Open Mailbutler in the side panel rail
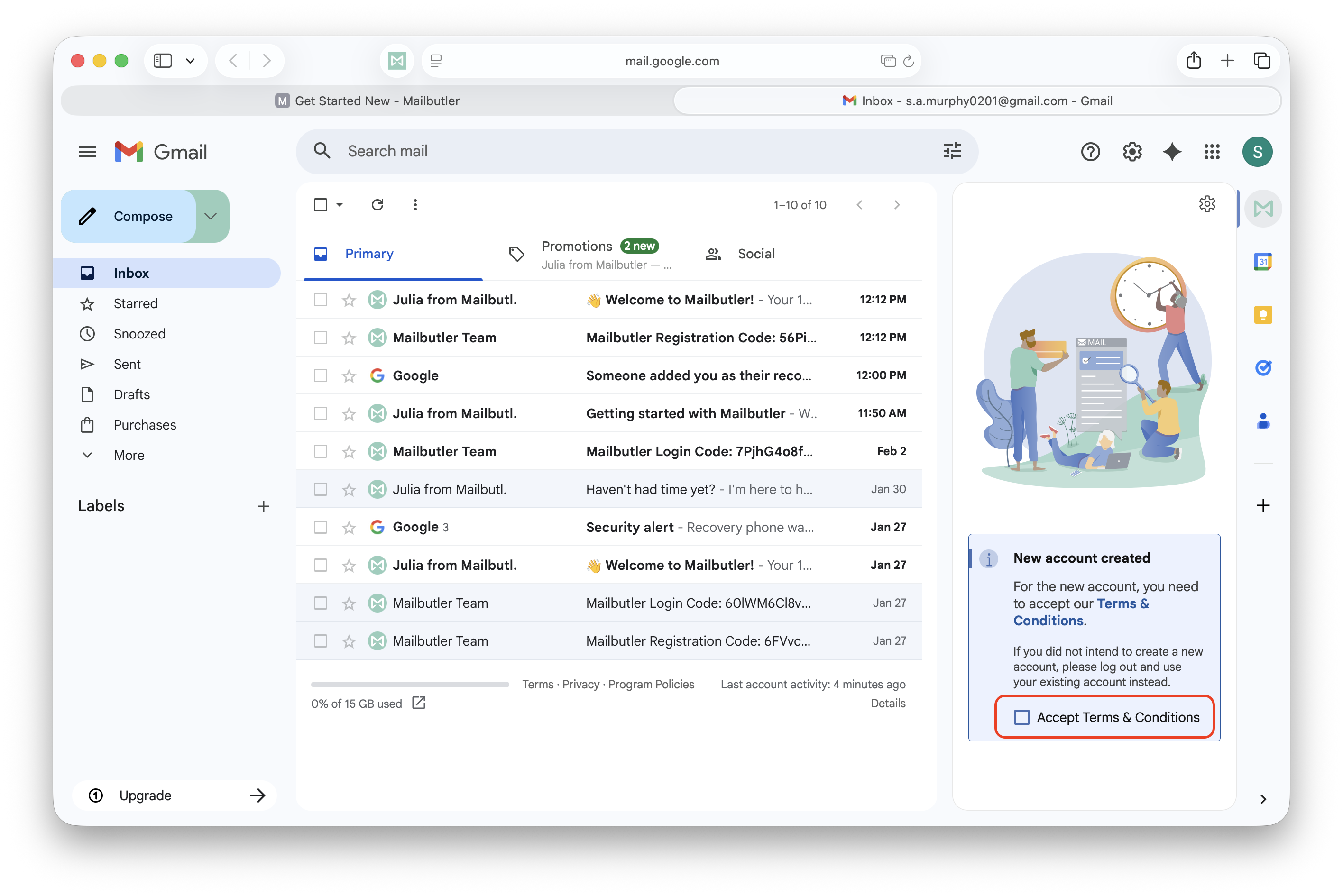 (x=1262, y=209)
